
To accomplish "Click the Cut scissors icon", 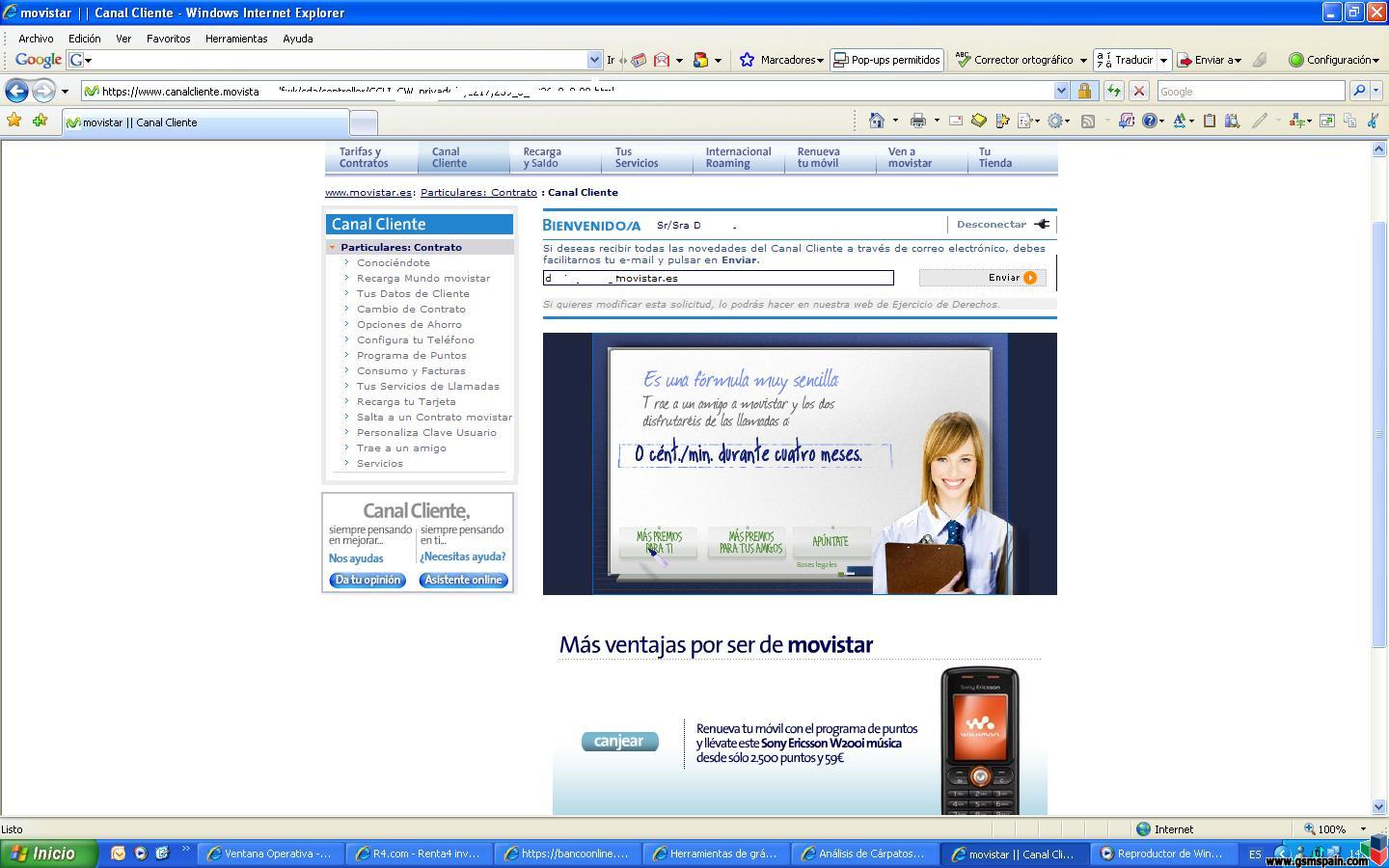I will pyautogui.click(x=1374, y=121).
